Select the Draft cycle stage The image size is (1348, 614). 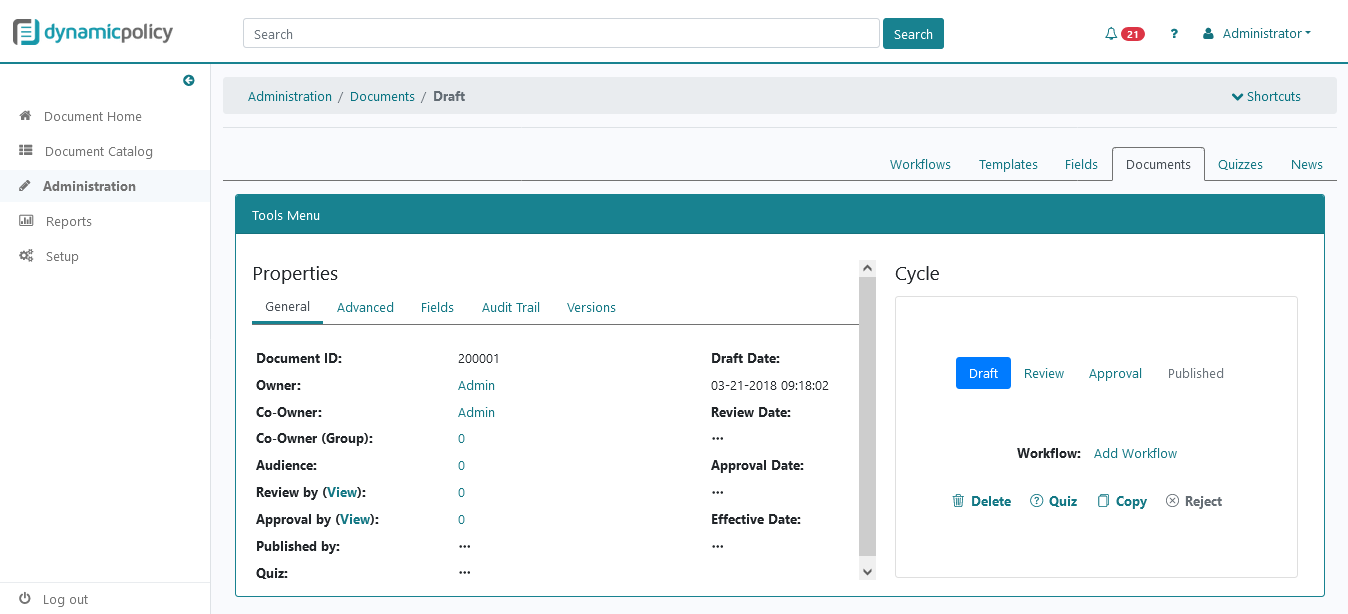(x=983, y=373)
